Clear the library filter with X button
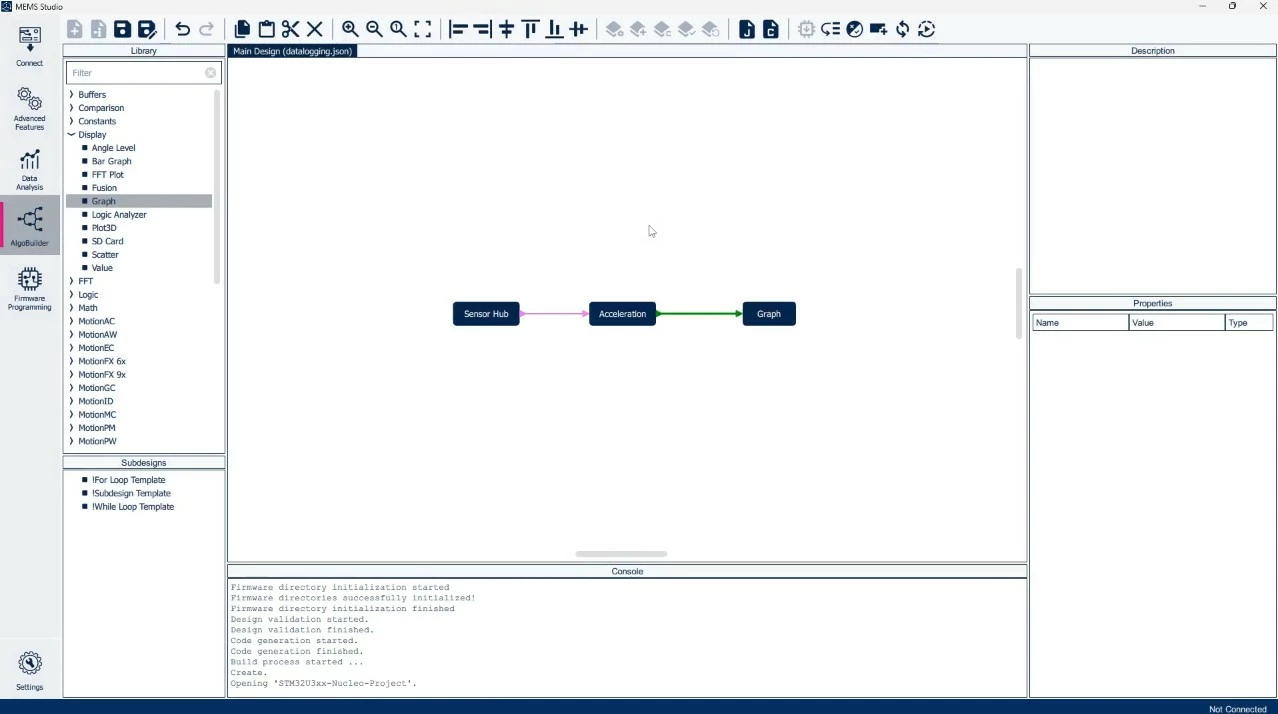 pos(211,73)
